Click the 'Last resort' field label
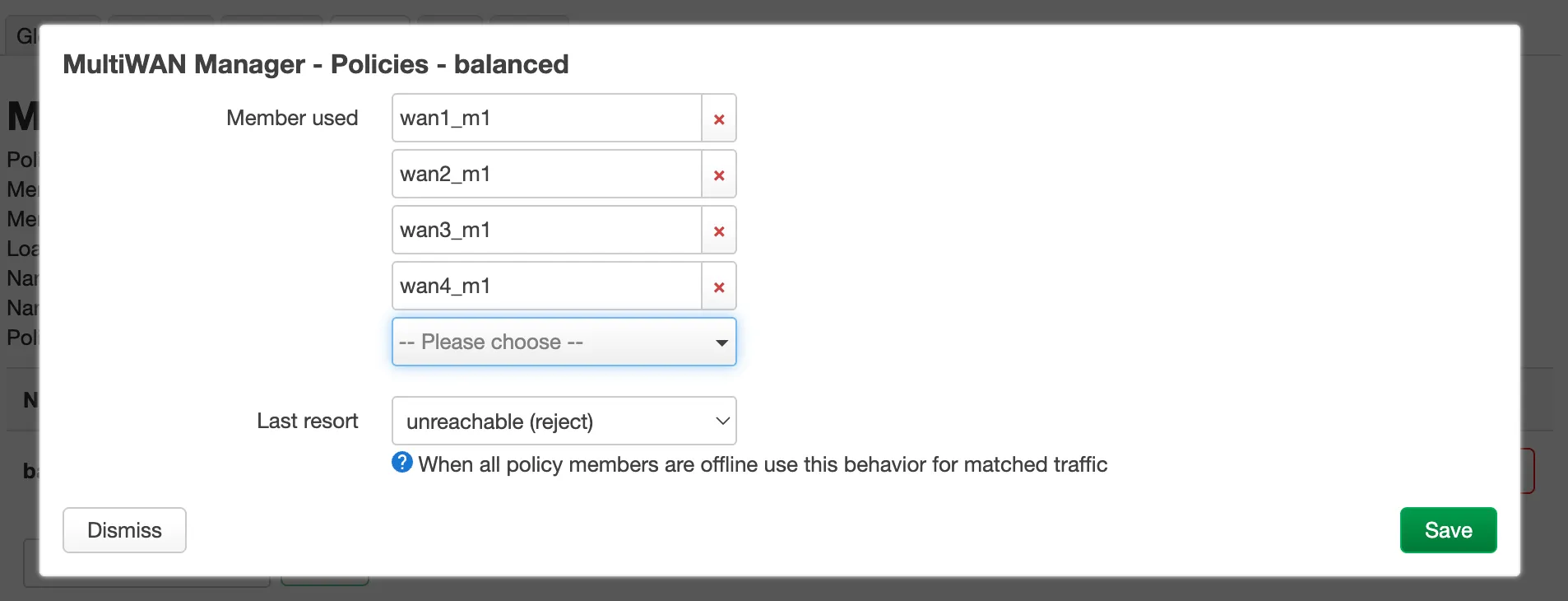 [x=307, y=421]
